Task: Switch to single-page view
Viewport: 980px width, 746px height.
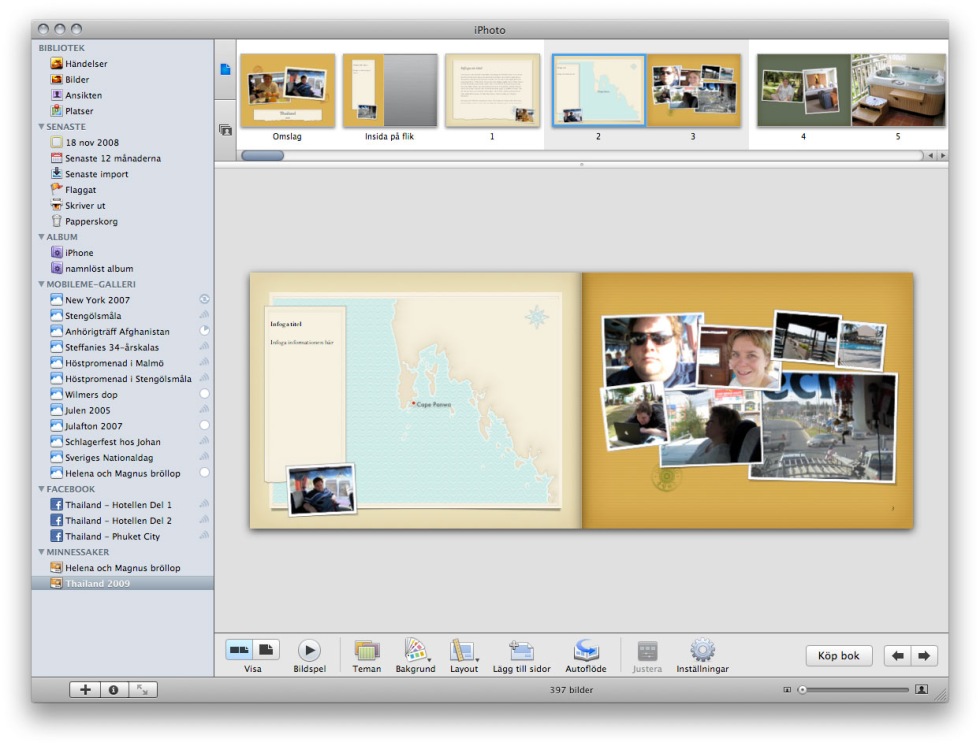Action: tap(267, 650)
